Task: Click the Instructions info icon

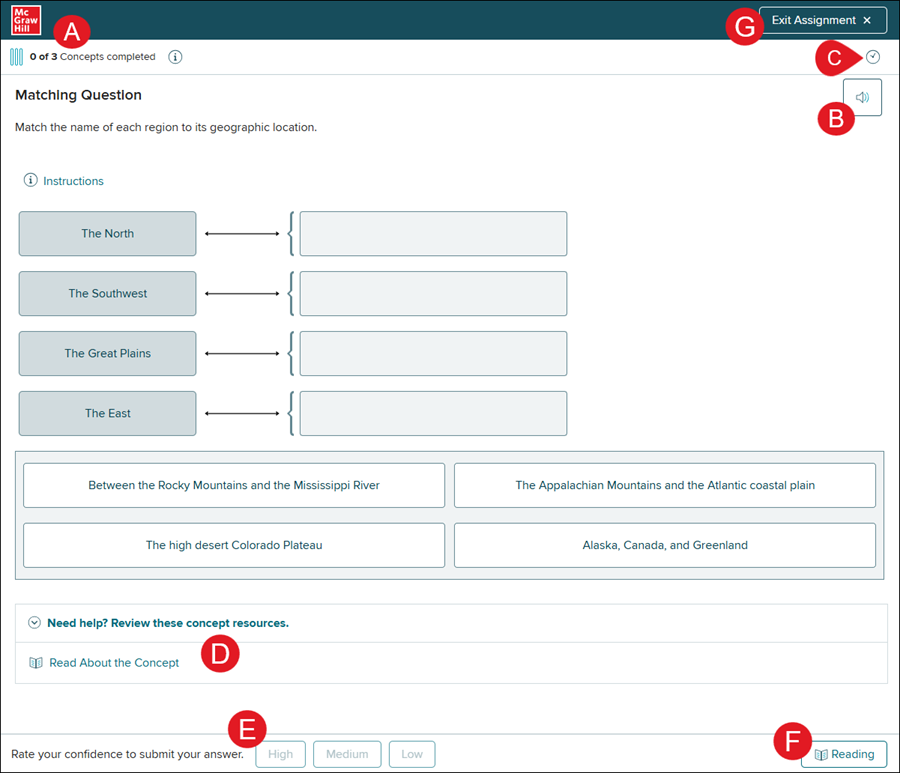Action: click(30, 181)
